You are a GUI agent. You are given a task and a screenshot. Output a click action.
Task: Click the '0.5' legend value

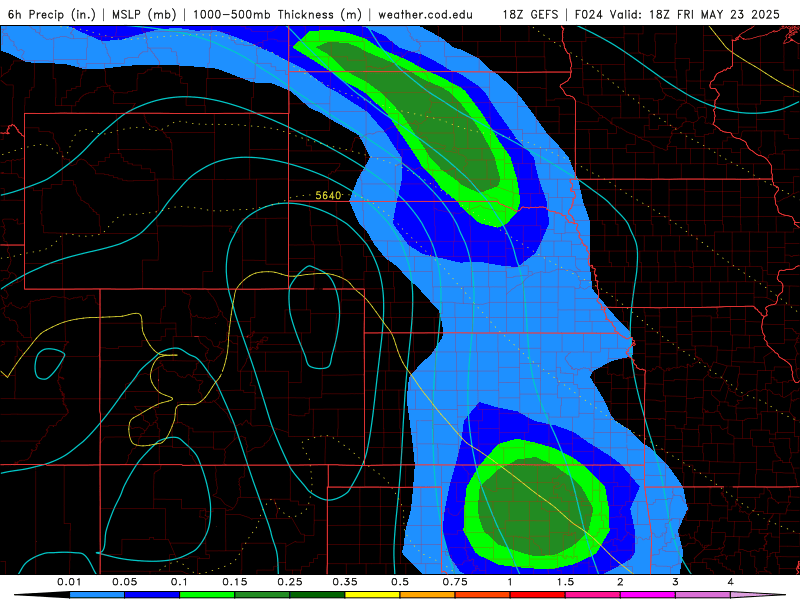click(x=400, y=582)
